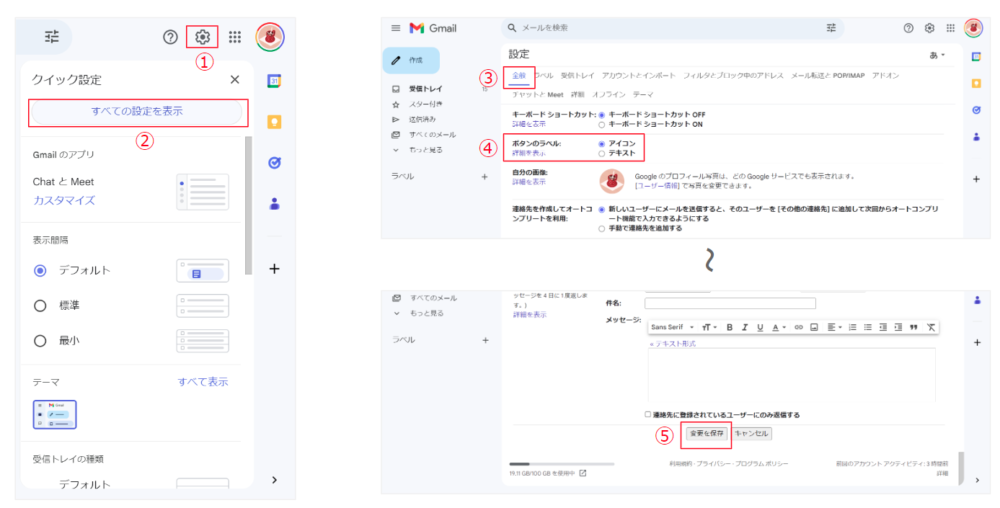1000x508 pixels.
Task: Click the gear icon above the Quick settings panel
Action: [x=202, y=37]
